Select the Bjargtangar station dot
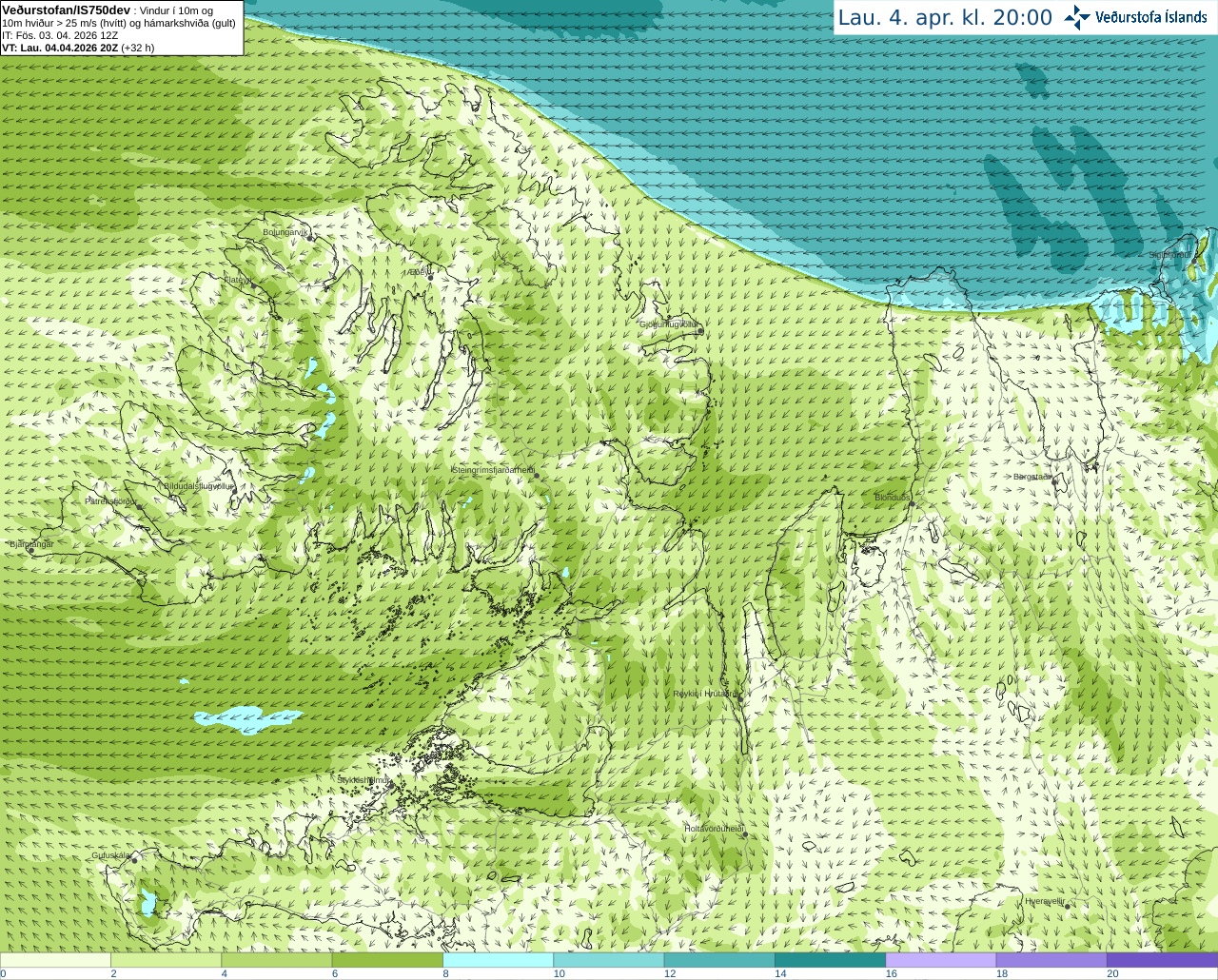 pos(31,550)
